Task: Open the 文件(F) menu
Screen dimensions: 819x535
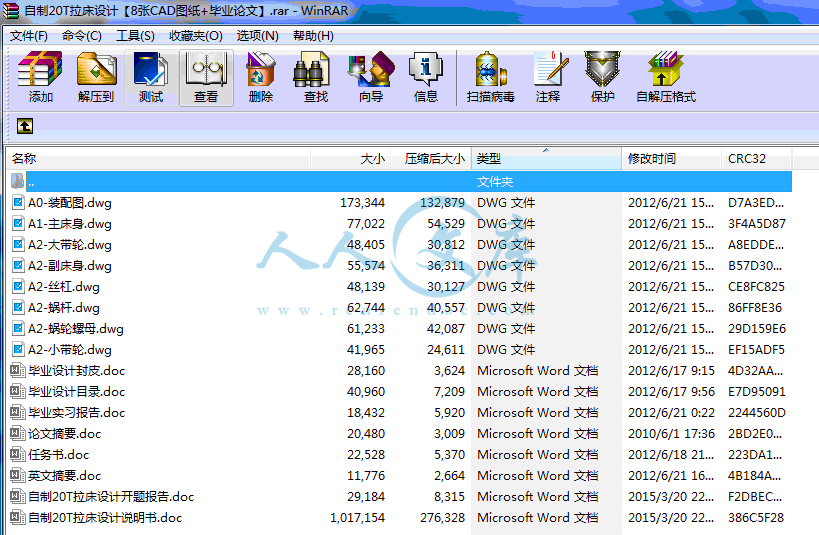Action: [x=29, y=36]
